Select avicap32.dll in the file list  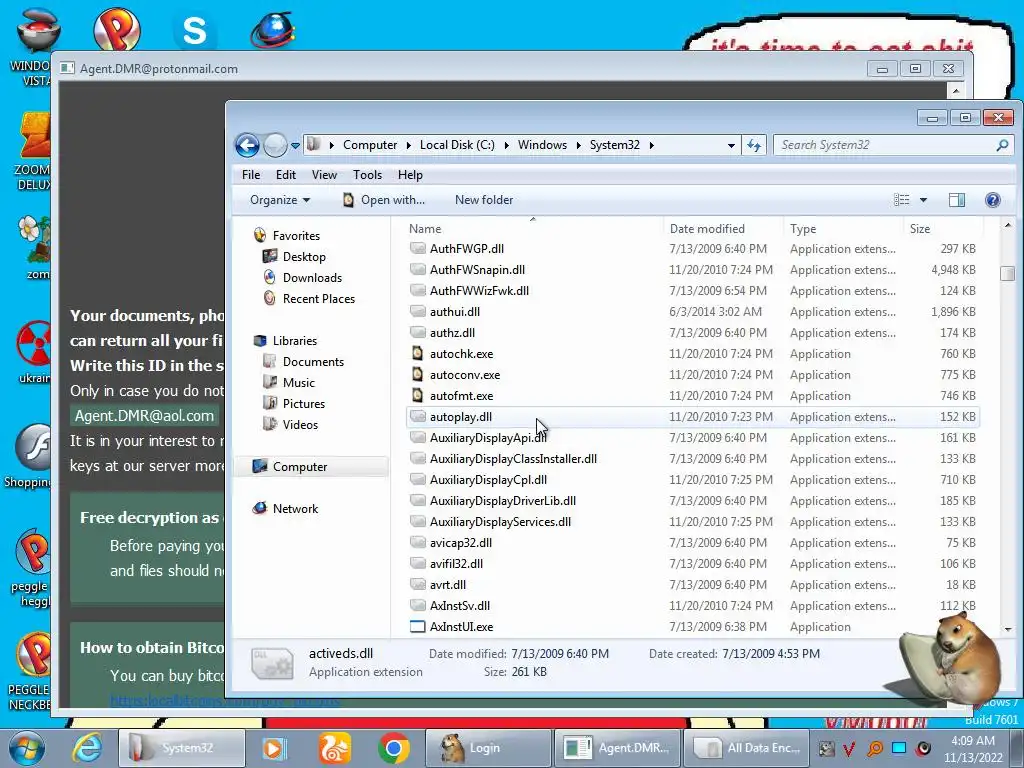[x=461, y=543]
